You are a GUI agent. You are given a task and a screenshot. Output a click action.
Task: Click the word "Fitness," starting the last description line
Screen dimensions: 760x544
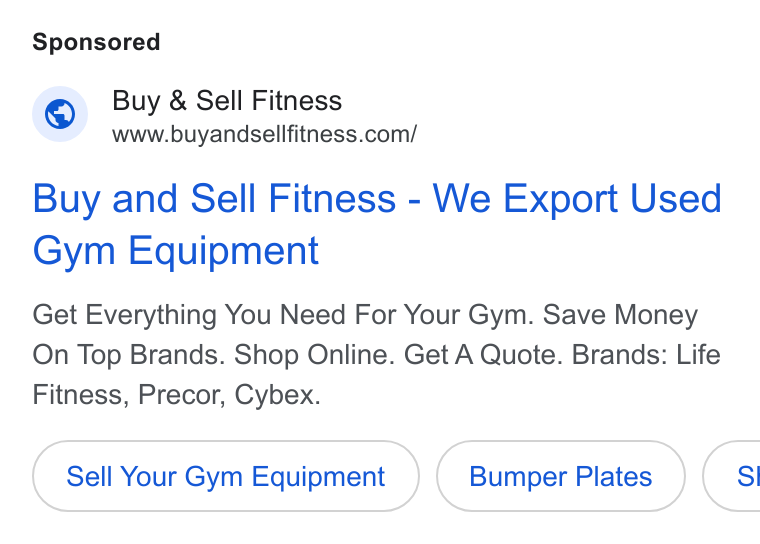[81, 395]
